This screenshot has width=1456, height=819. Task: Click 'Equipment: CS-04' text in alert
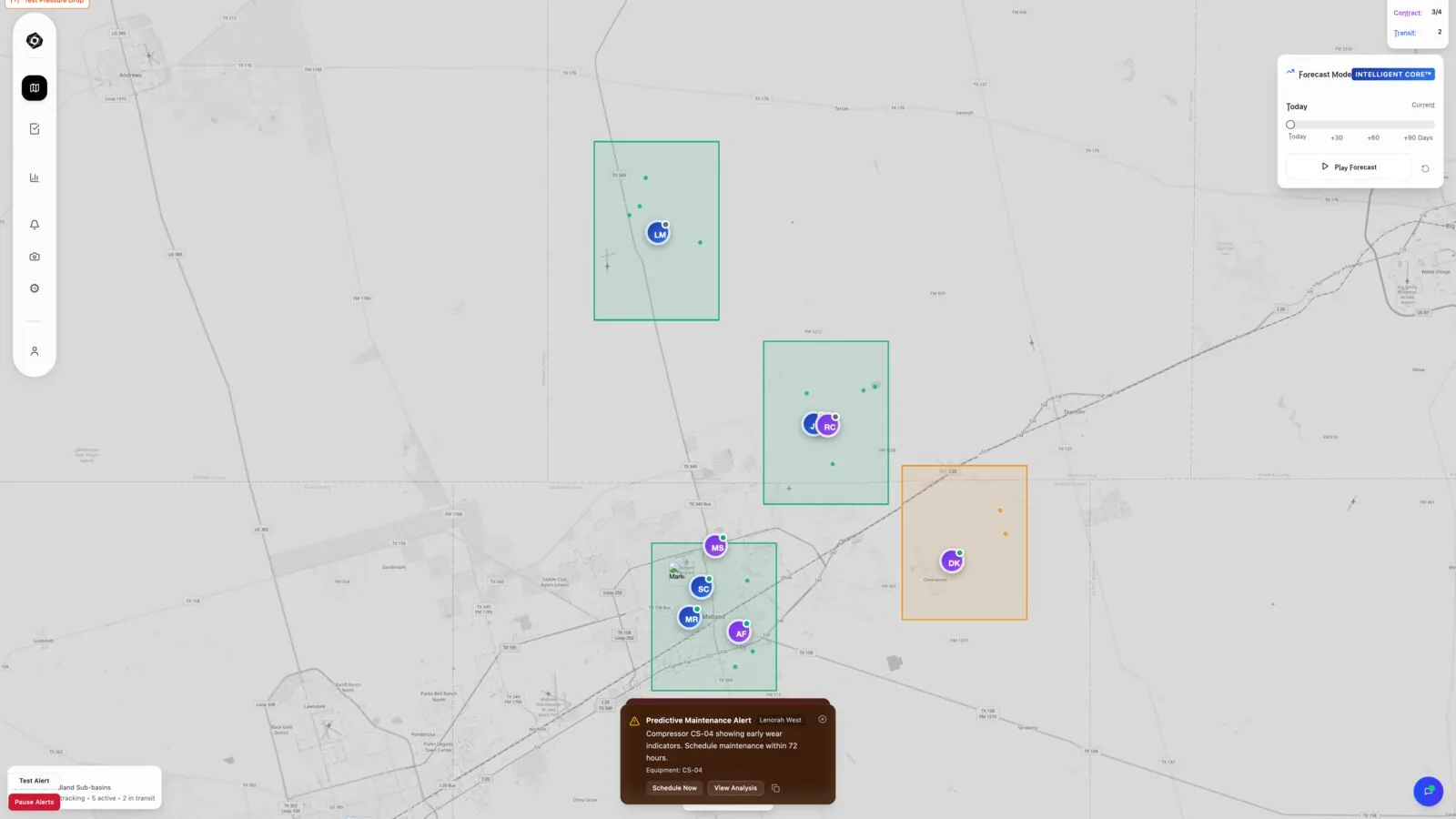coord(674,770)
